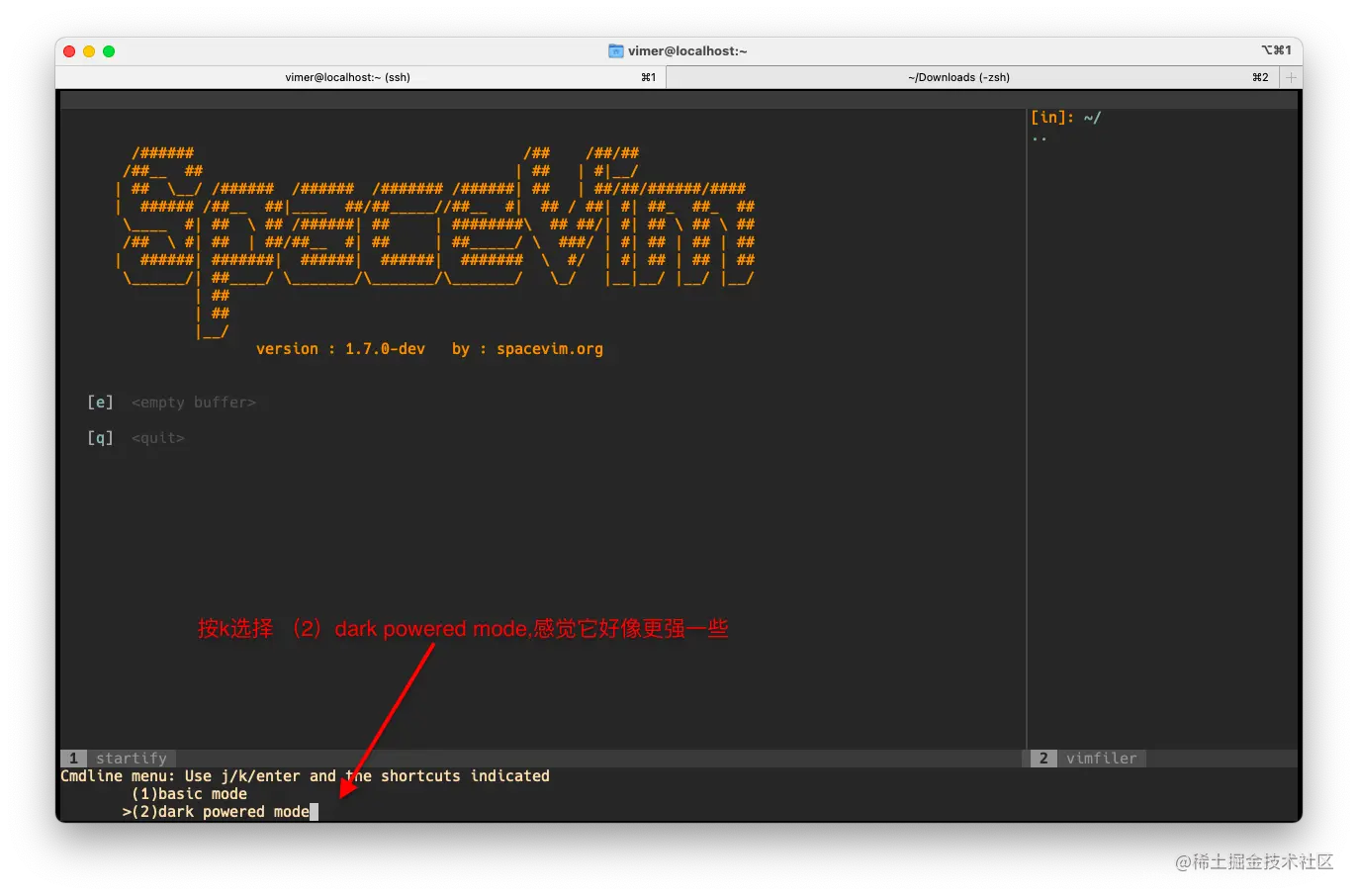The width and height of the screenshot is (1358, 896).
Task: Select the [e] empty buffer entry
Action: [171, 403]
